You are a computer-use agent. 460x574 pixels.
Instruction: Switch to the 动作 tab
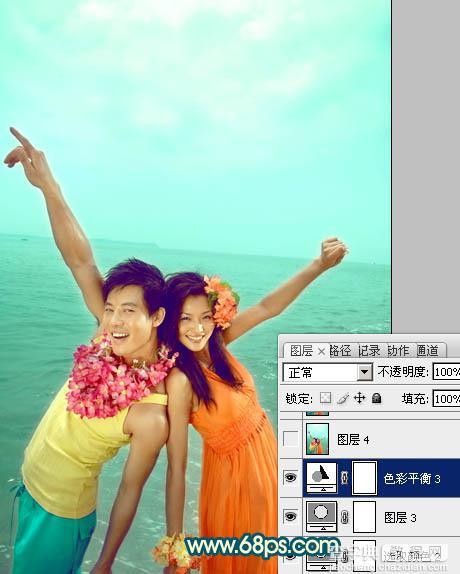coord(399,351)
